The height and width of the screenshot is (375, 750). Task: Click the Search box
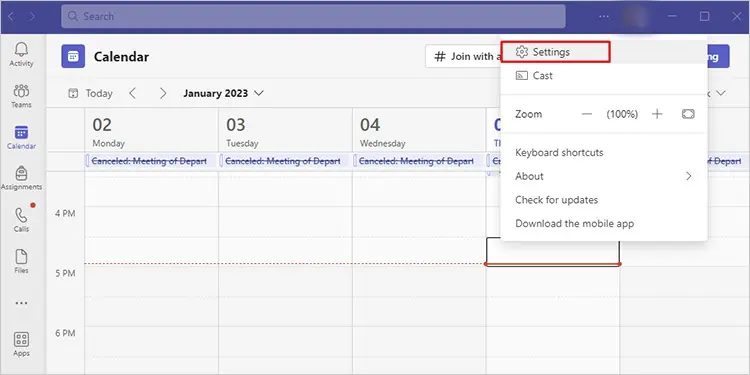point(313,16)
